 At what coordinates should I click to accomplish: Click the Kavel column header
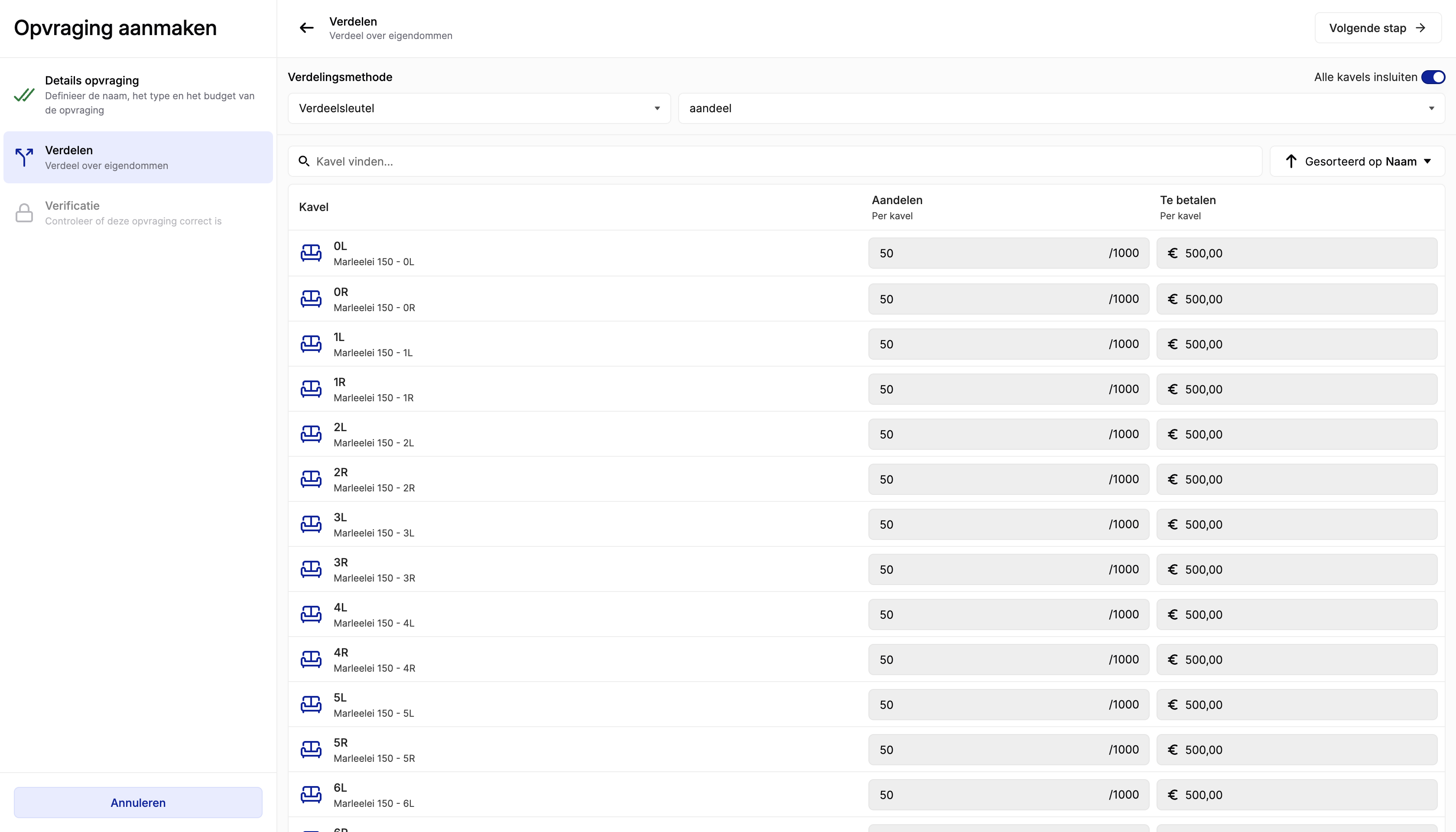(314, 208)
